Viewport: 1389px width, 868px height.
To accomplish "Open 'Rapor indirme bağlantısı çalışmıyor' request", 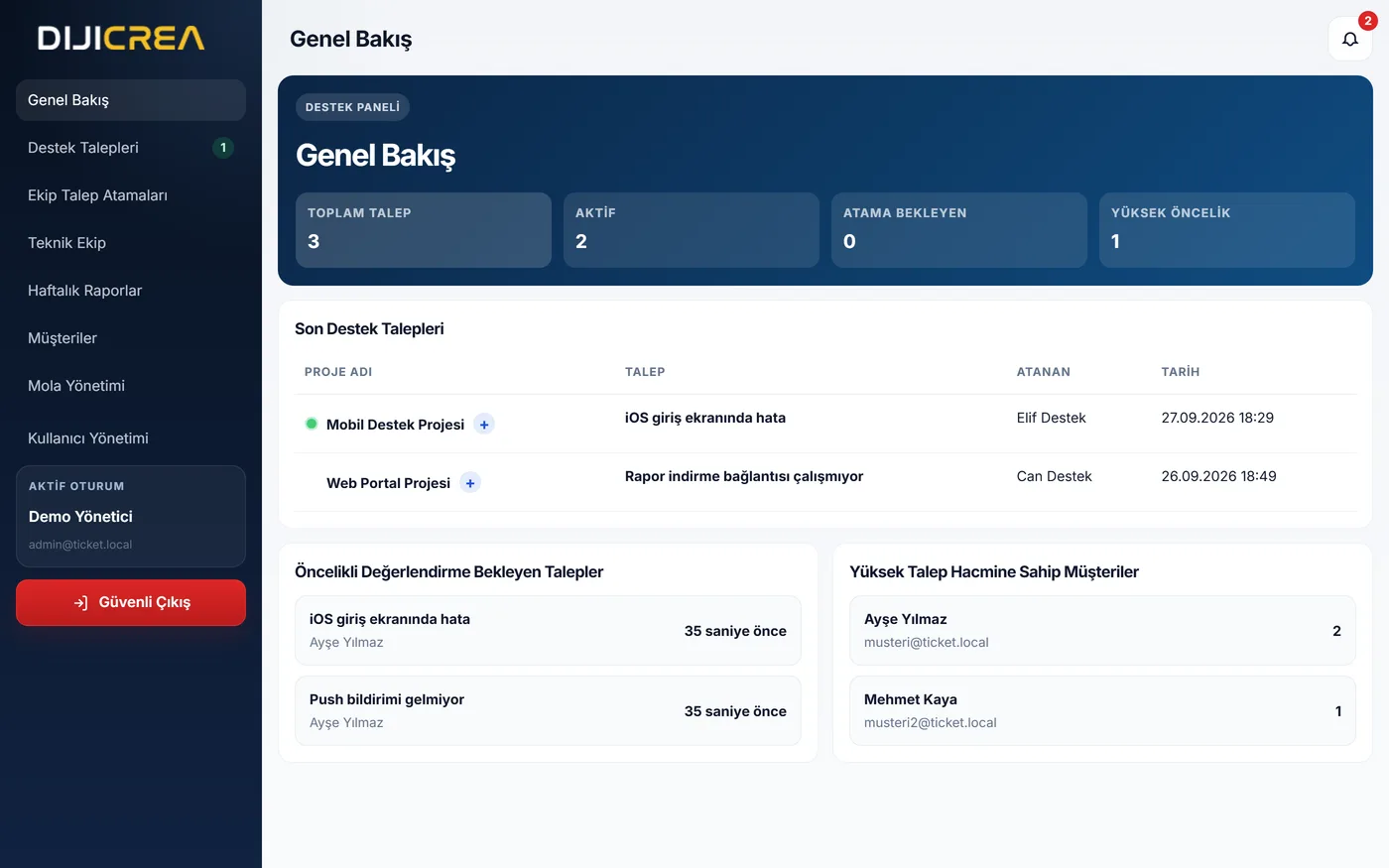I will point(744,476).
